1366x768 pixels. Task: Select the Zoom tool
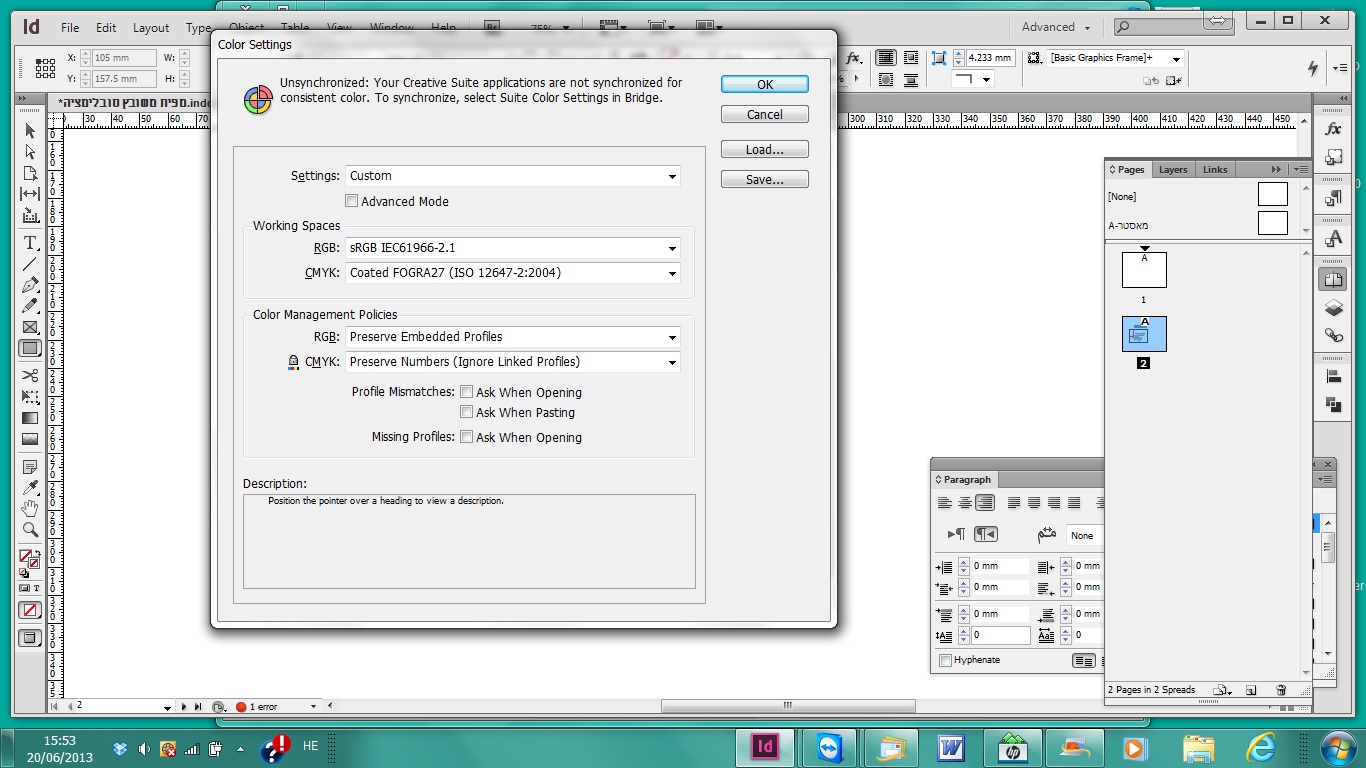tap(30, 530)
